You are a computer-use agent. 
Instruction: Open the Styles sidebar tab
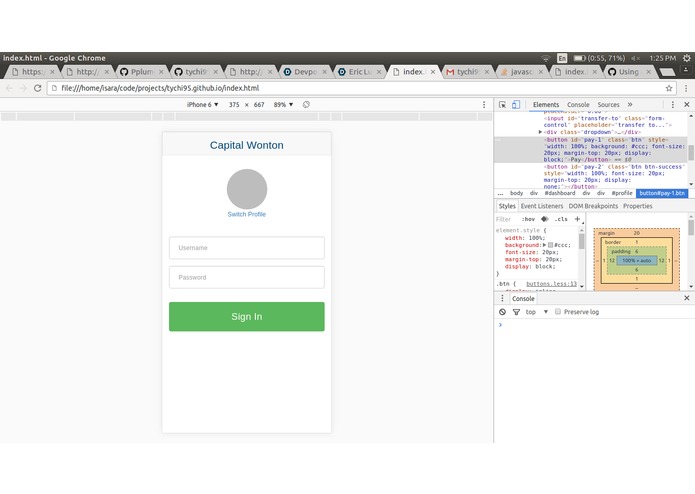tap(507, 206)
